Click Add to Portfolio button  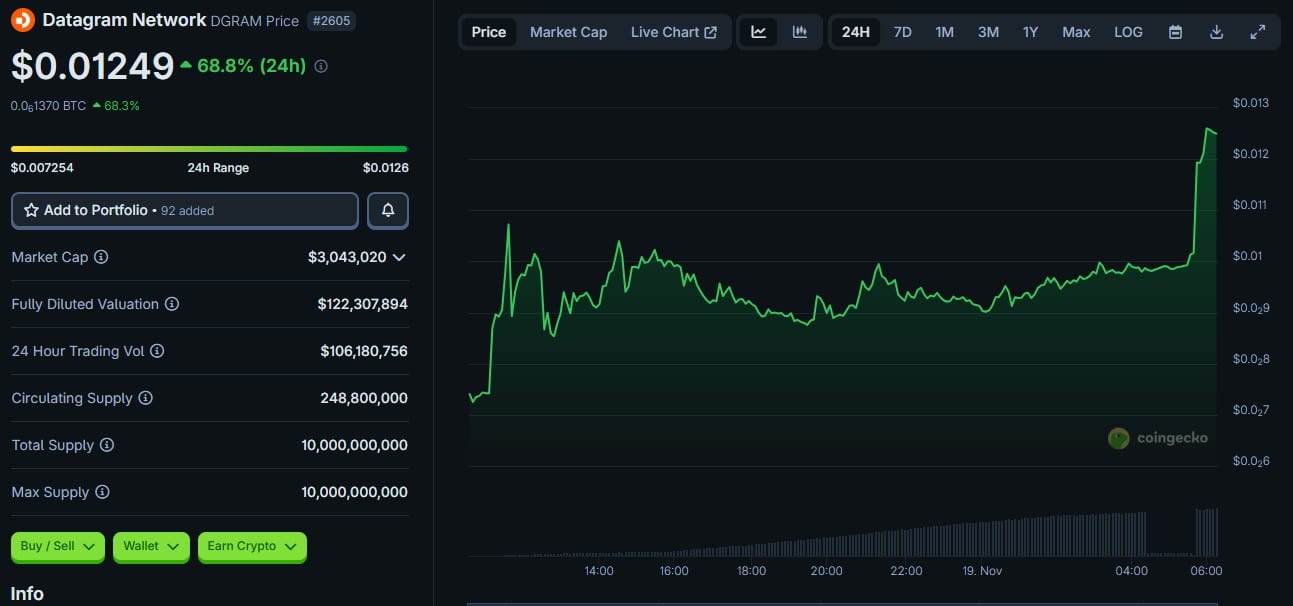pyautogui.click(x=185, y=211)
